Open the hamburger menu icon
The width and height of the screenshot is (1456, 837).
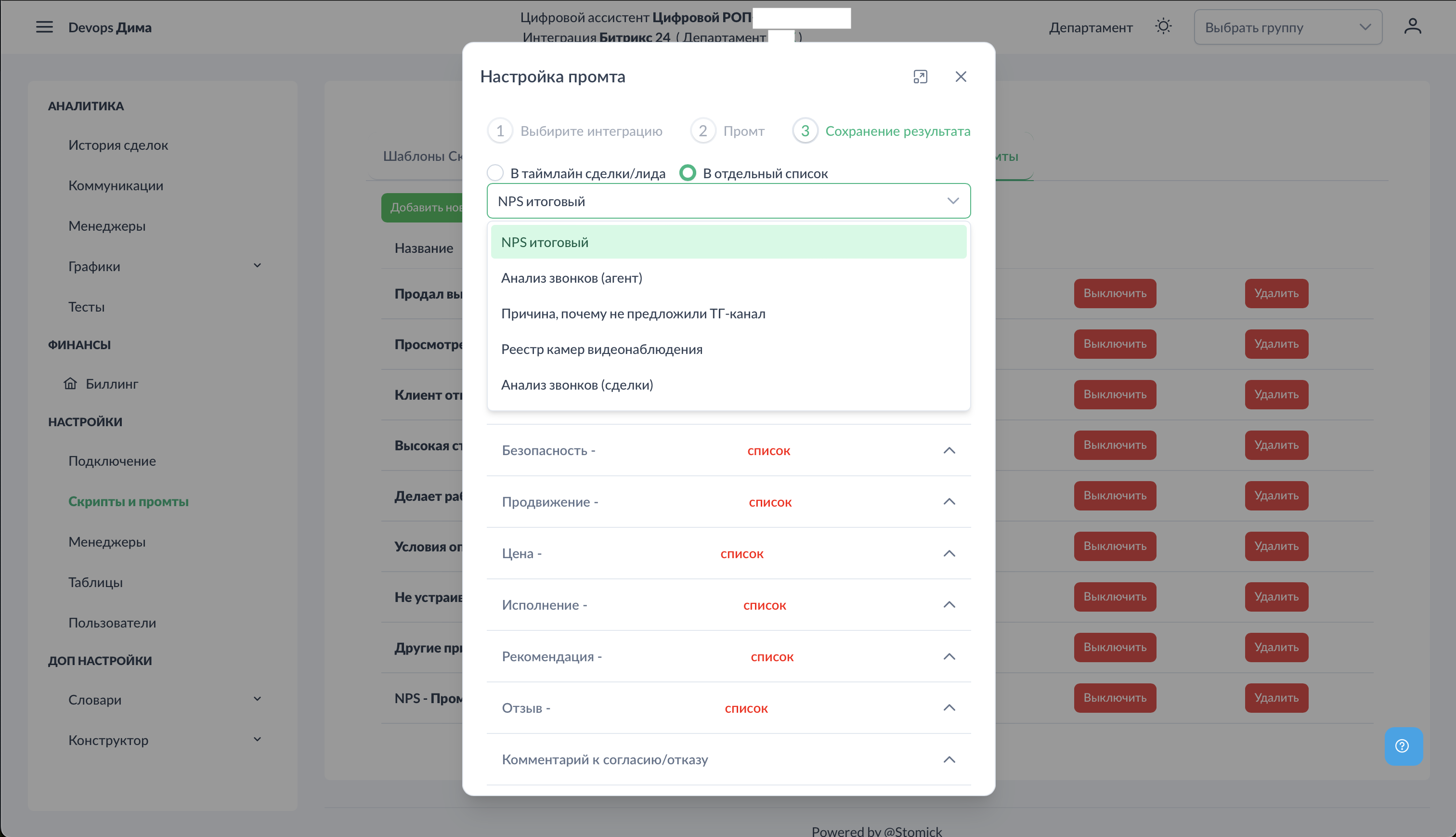pos(44,27)
